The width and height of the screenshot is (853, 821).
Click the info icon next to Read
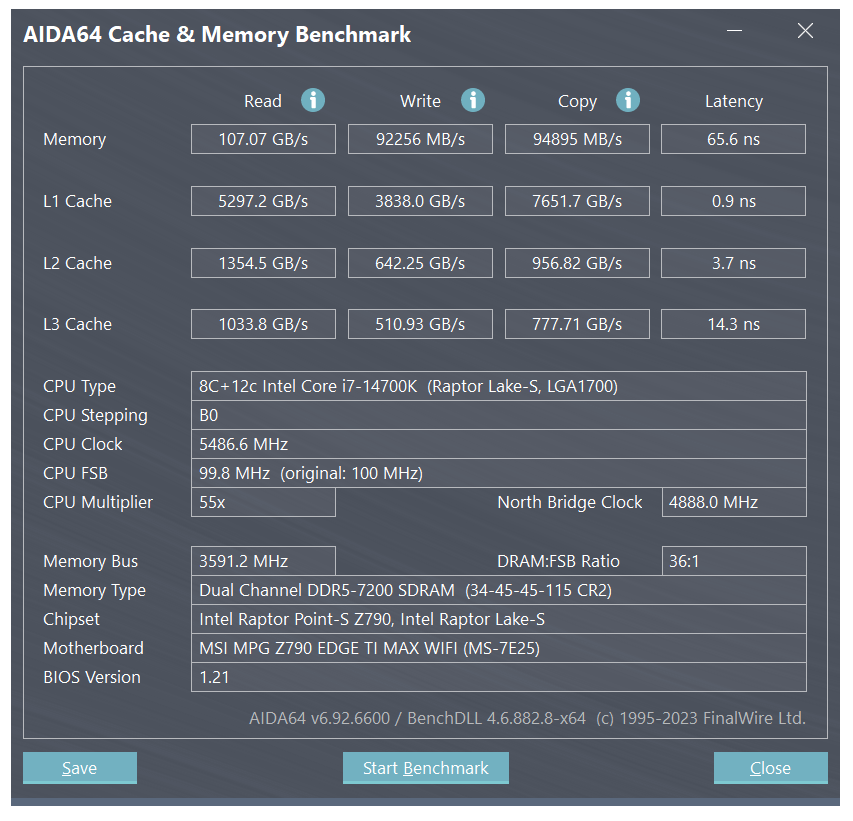313,100
